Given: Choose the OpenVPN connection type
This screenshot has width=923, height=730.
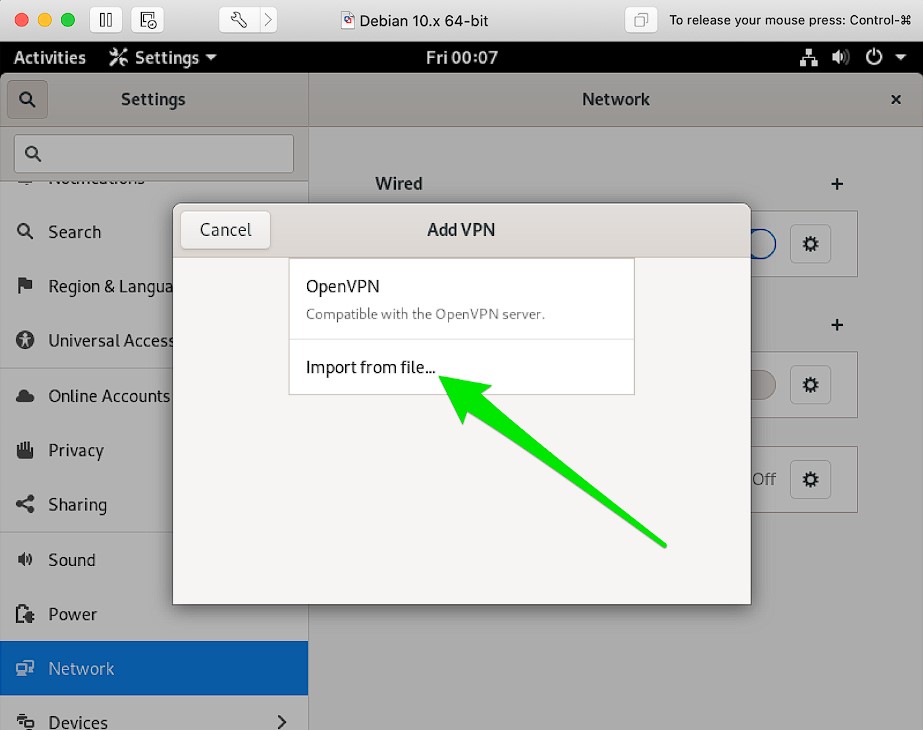Looking at the screenshot, I should pyautogui.click(x=462, y=299).
